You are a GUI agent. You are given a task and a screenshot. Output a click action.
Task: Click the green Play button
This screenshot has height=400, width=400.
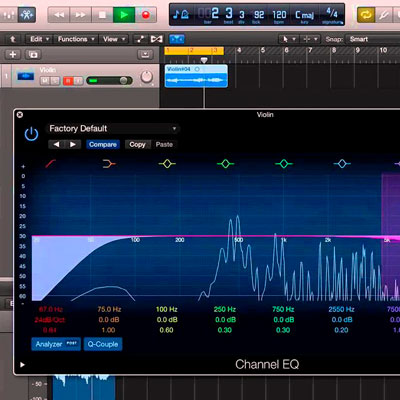click(x=124, y=15)
